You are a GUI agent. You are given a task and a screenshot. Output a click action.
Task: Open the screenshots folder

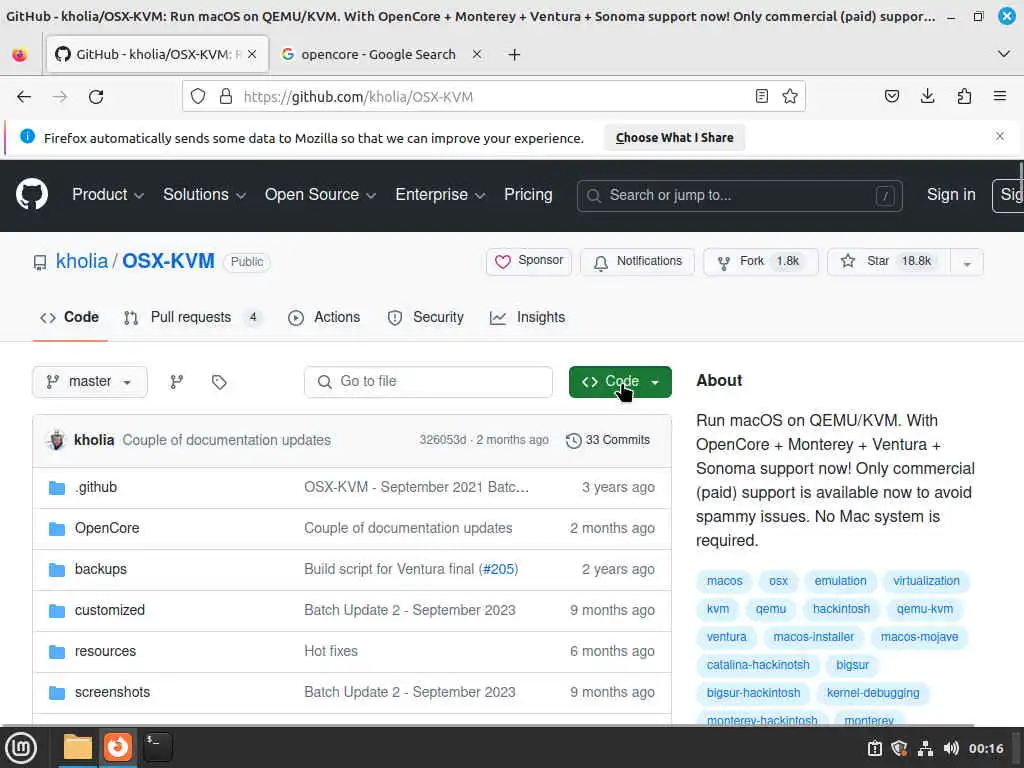pyautogui.click(x=112, y=692)
